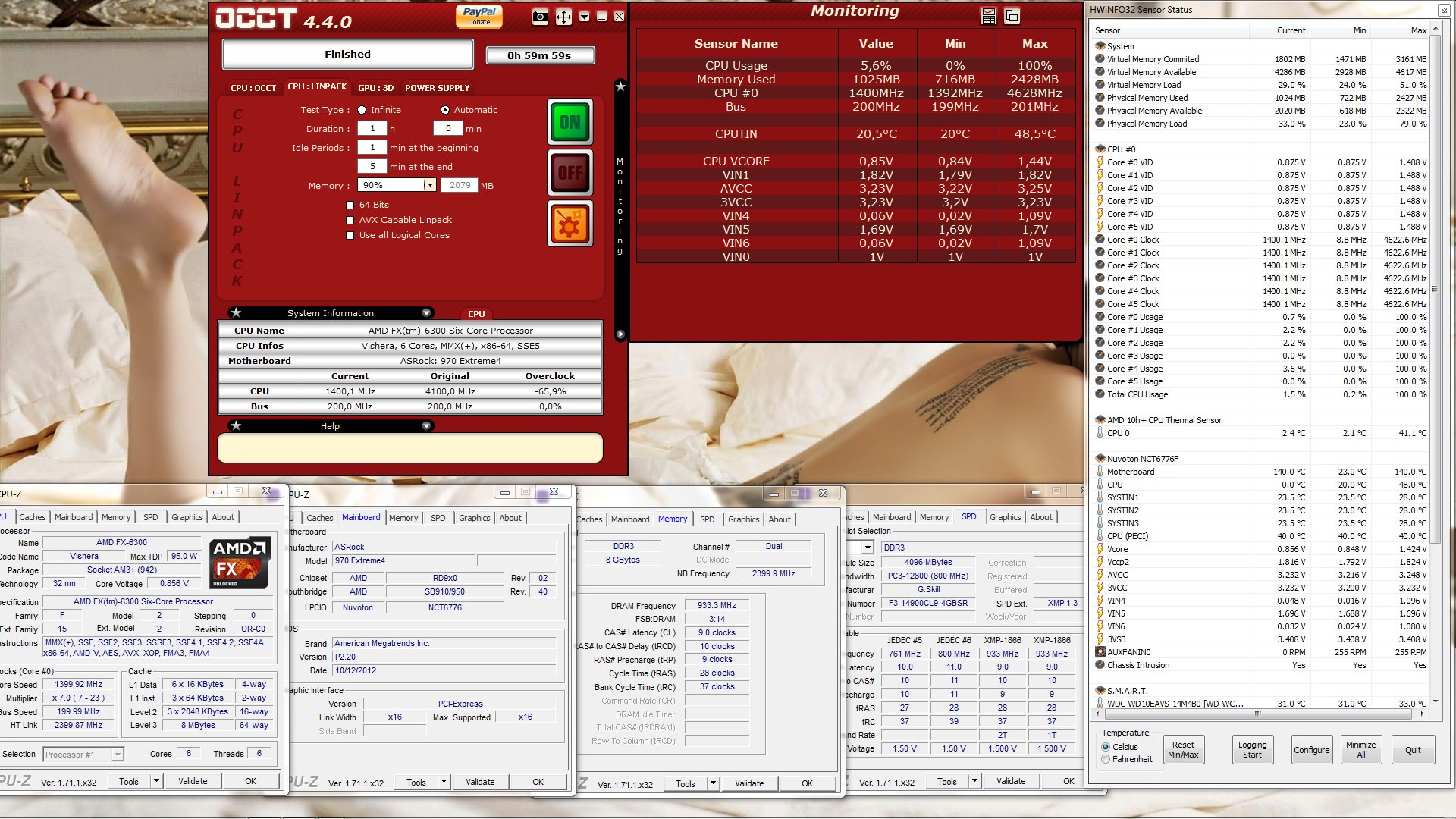Open OCCT settings via orange gear button

point(570,224)
